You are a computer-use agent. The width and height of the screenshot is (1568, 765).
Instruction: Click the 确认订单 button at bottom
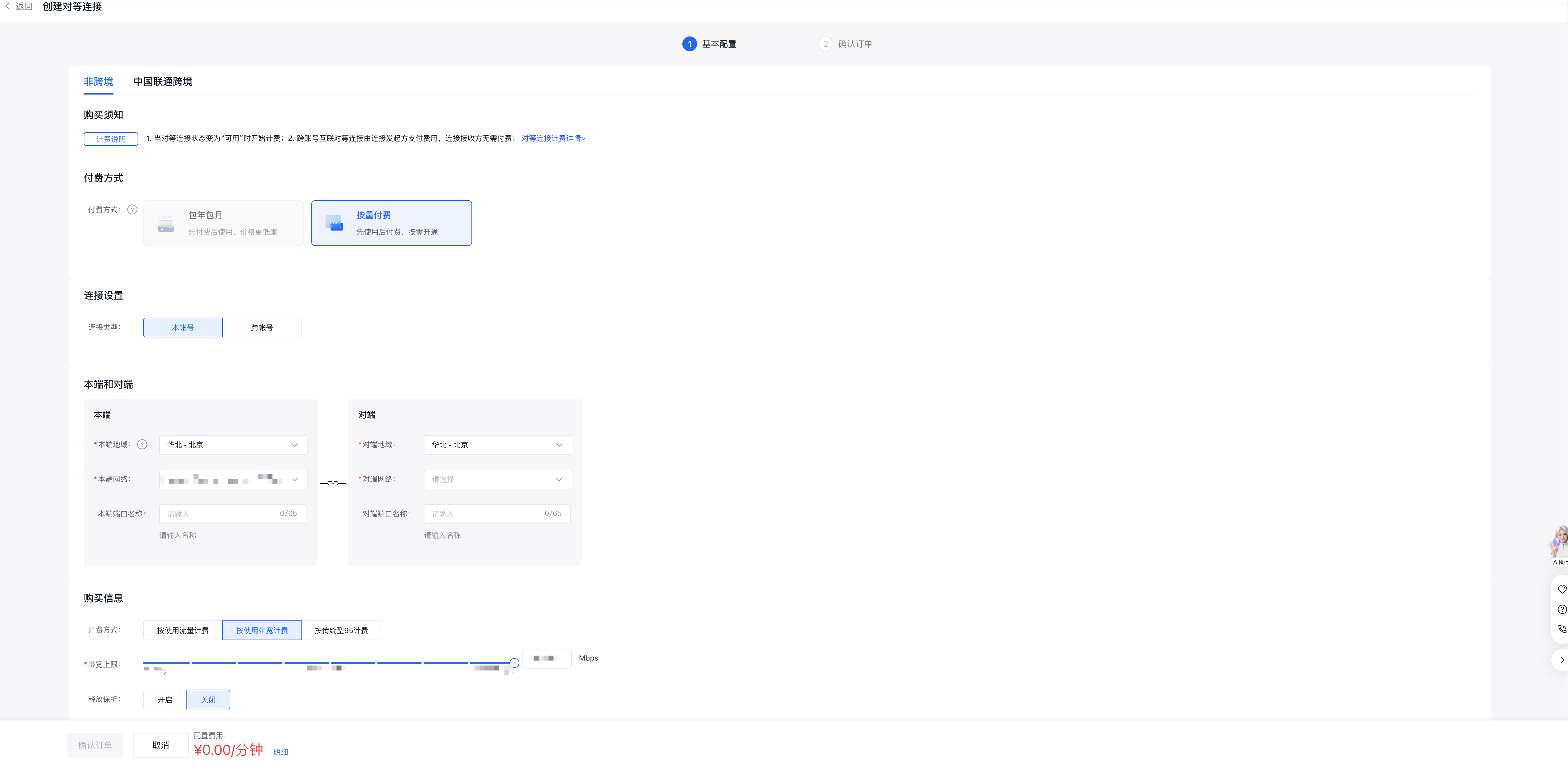95,746
